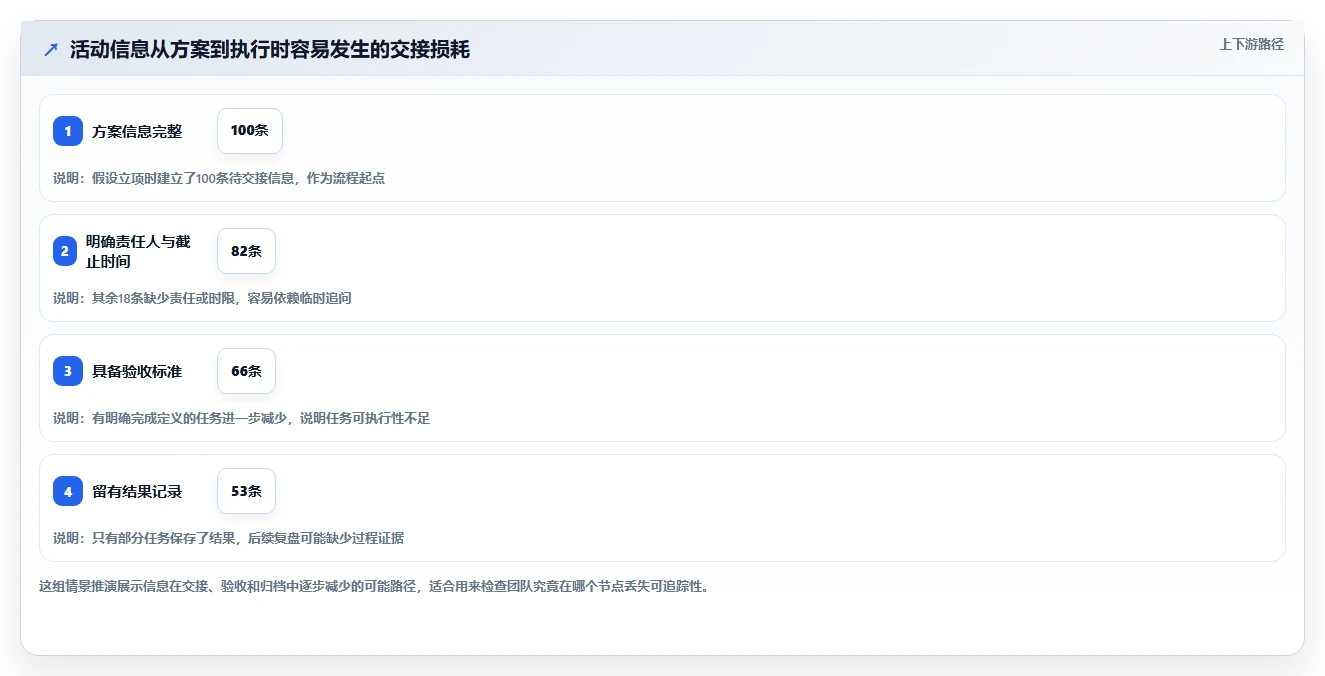Screen dimensions: 1325x676
Task: Click the note about 后续复盘可能缺少过程证据
Action: (228, 538)
